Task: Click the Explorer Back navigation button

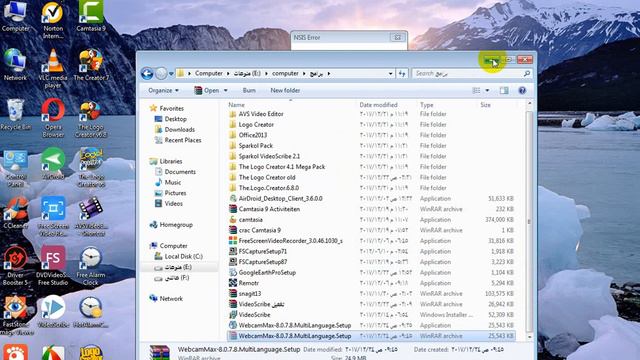Action: (x=147, y=73)
